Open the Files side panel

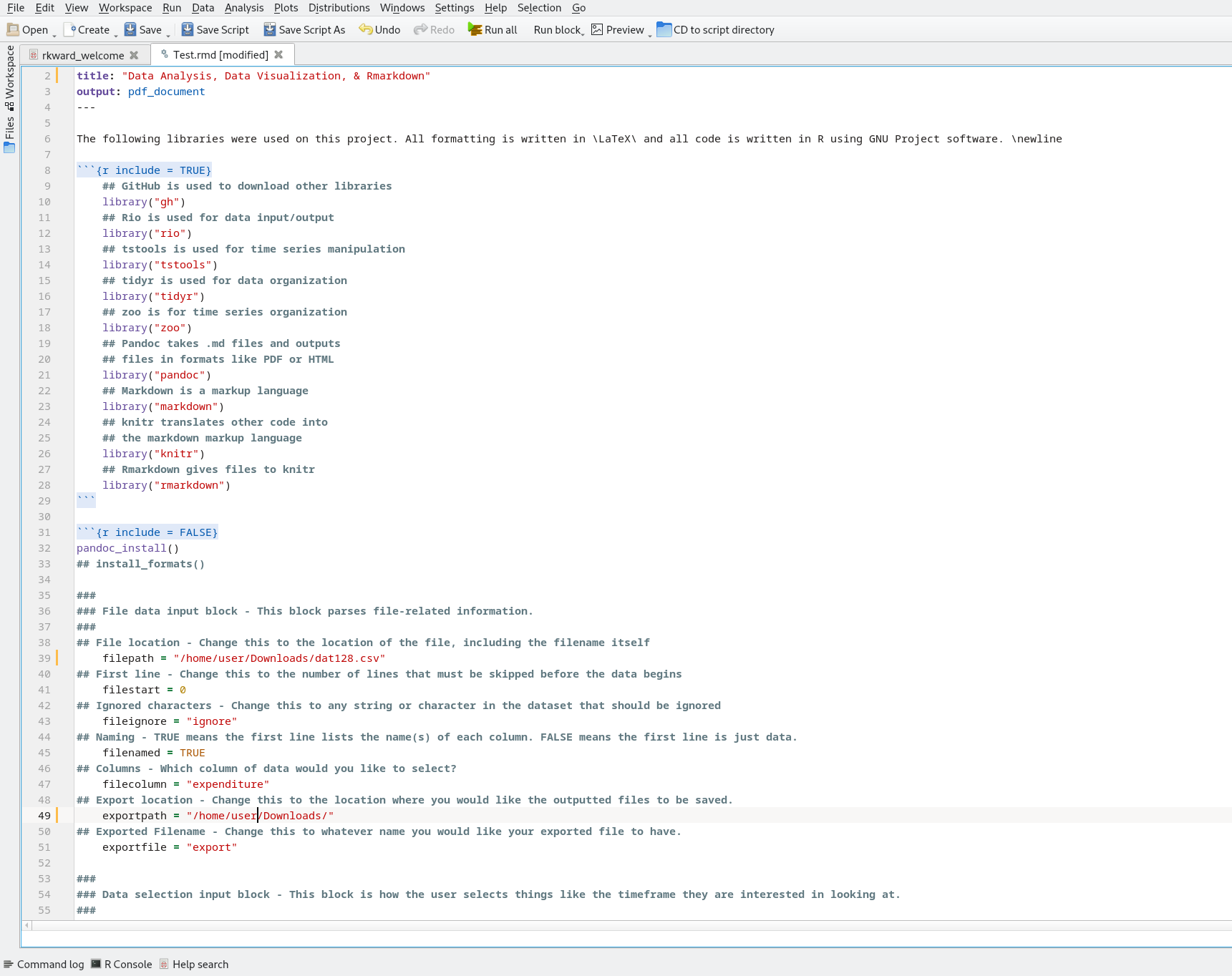(9, 135)
